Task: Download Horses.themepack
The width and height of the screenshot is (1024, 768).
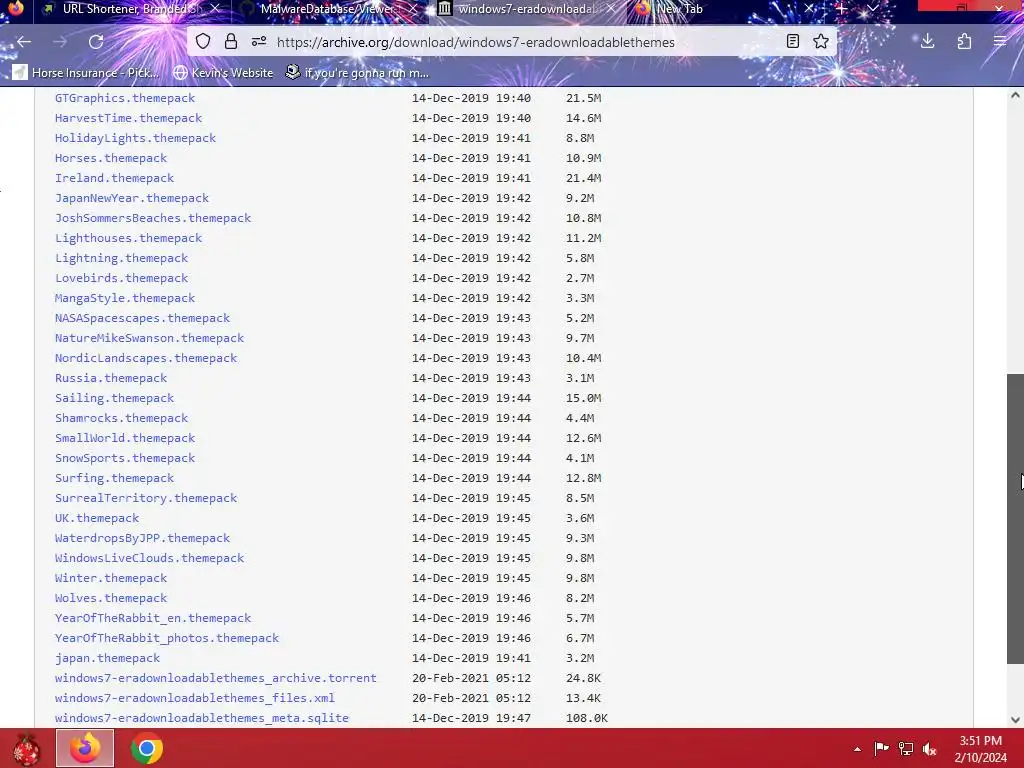Action: [111, 158]
